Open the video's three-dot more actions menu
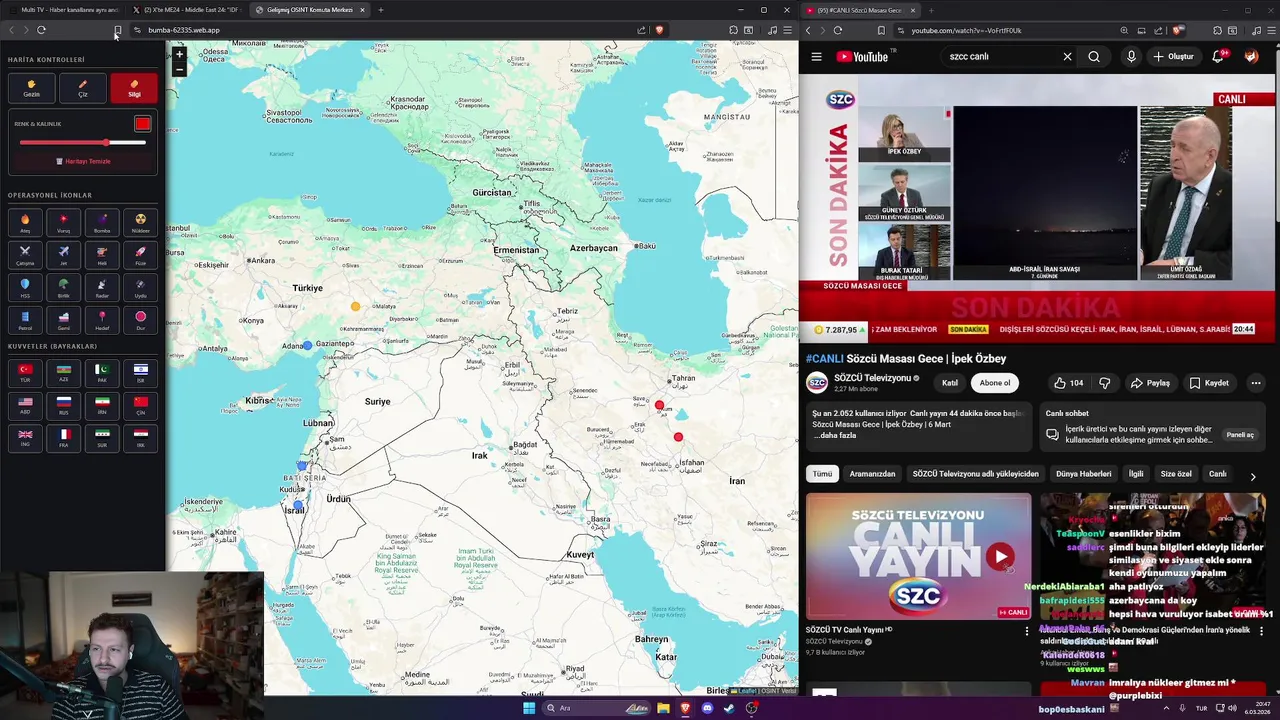 pos(1255,383)
